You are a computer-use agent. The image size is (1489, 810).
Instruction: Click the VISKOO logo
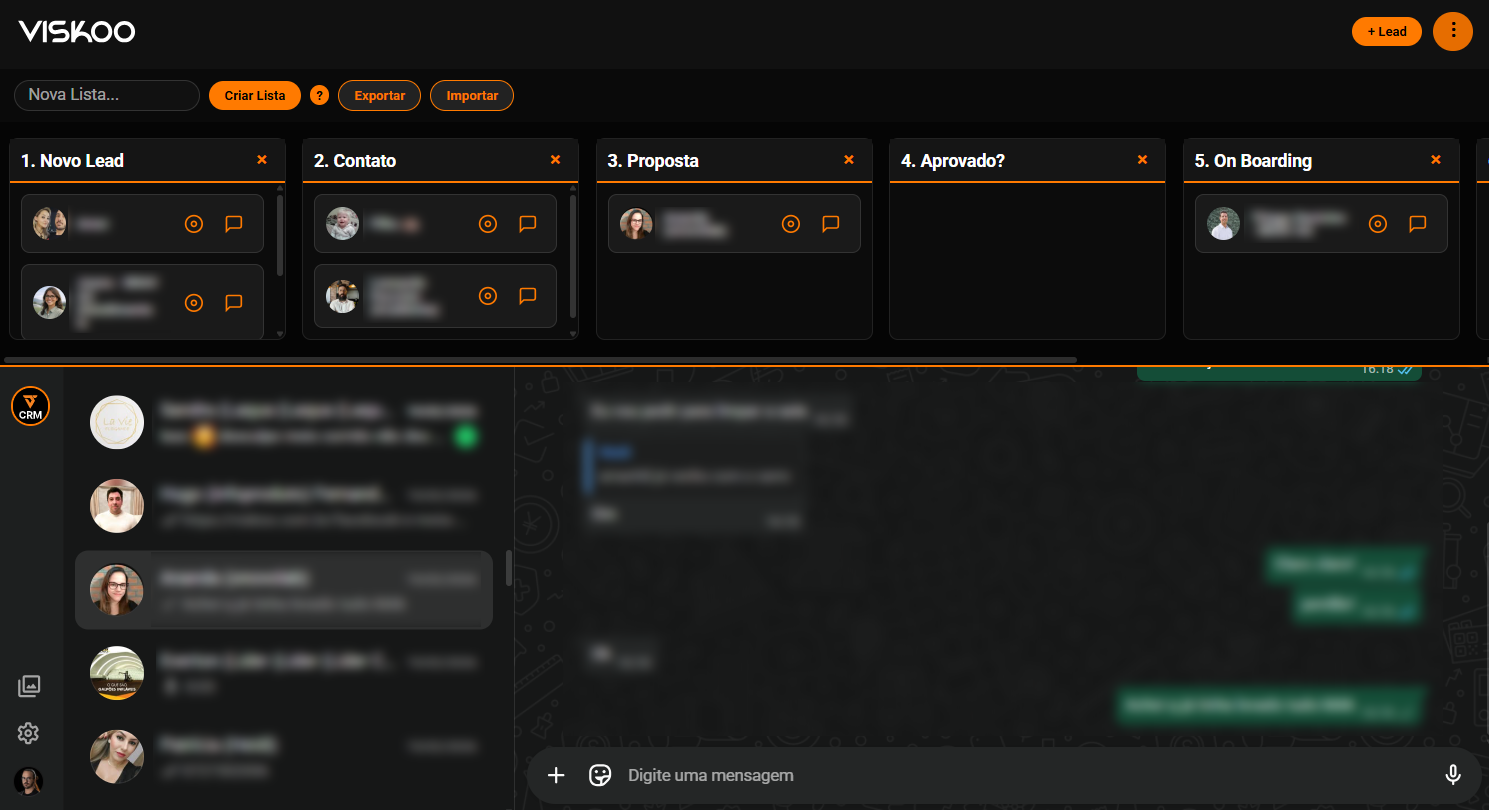[x=77, y=32]
